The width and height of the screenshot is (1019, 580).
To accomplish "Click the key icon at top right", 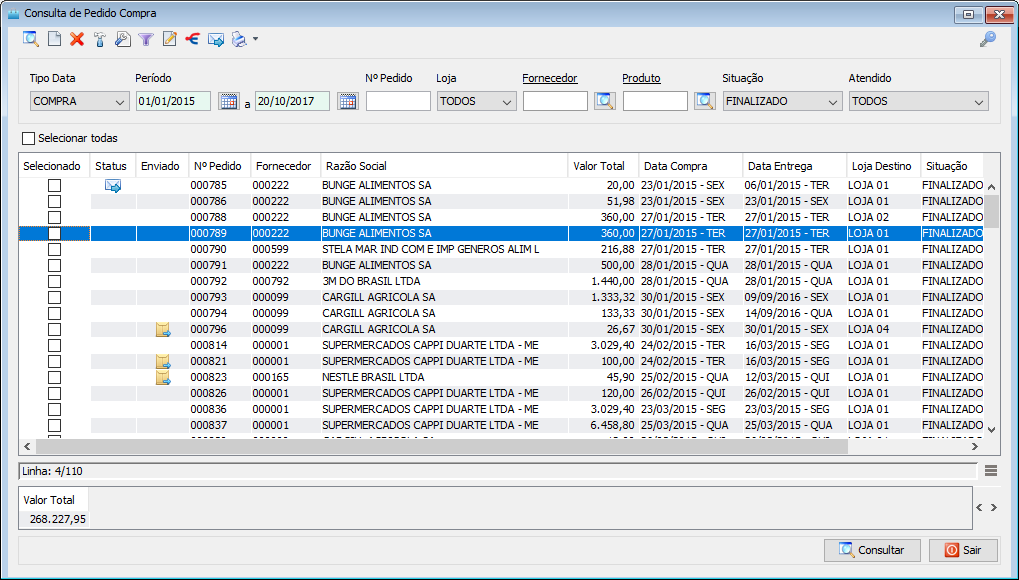I will [987, 39].
